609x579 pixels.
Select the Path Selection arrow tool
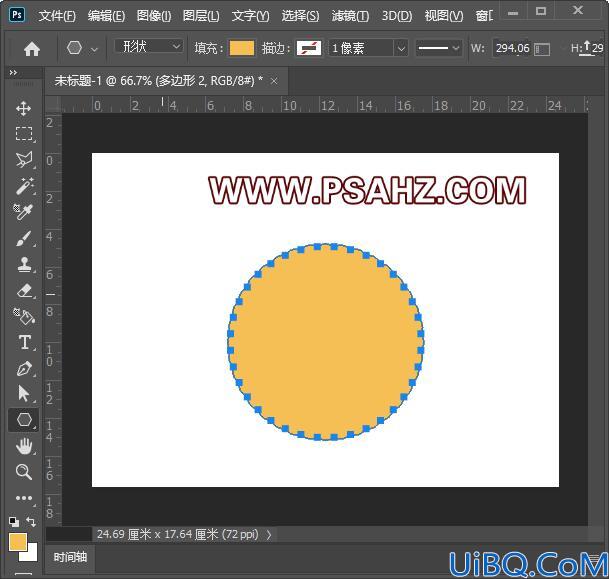24,394
